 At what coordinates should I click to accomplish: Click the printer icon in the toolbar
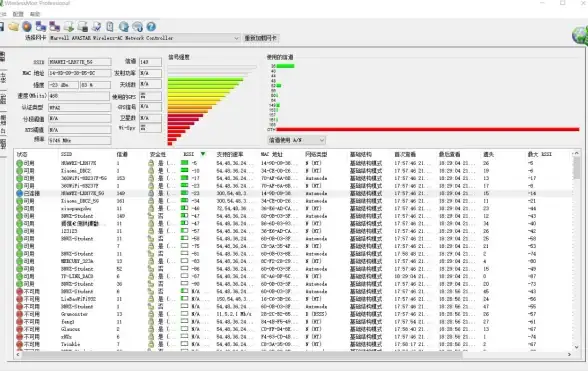coord(82,27)
